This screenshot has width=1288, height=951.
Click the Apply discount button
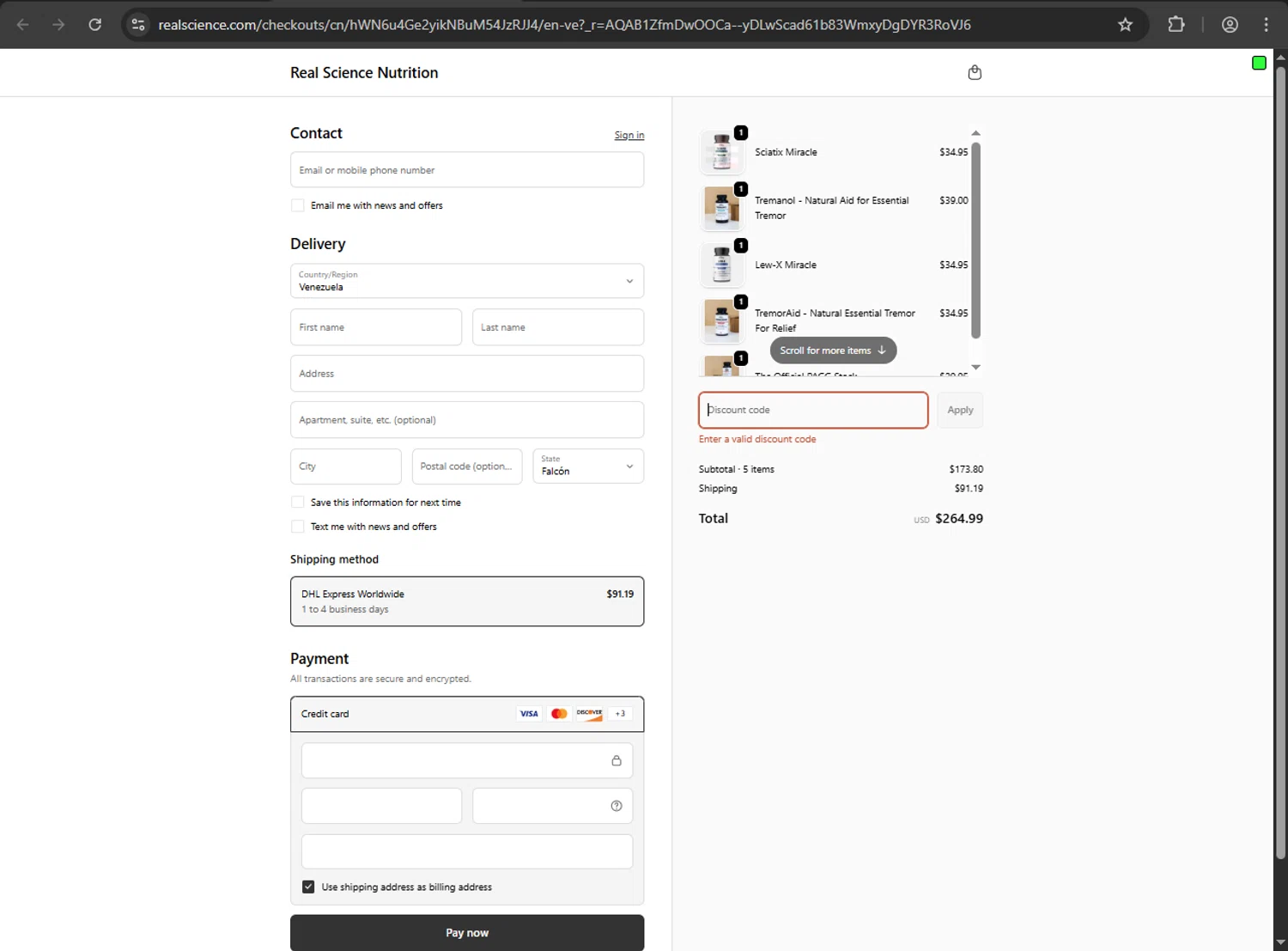pyautogui.click(x=960, y=410)
